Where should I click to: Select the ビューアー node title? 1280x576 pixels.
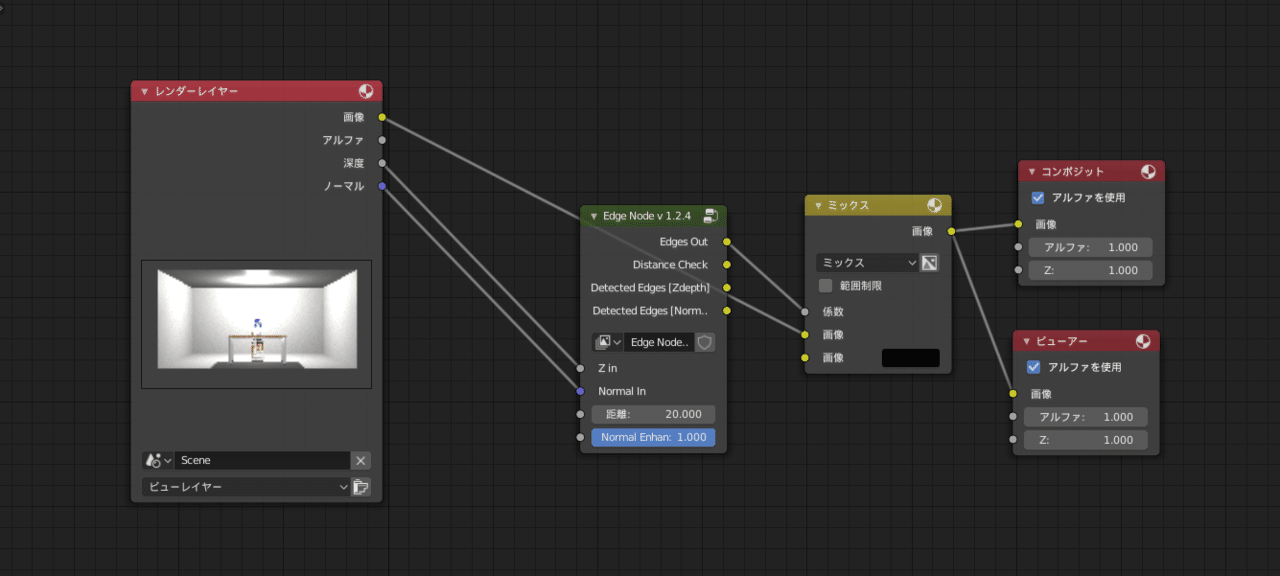pos(1062,342)
